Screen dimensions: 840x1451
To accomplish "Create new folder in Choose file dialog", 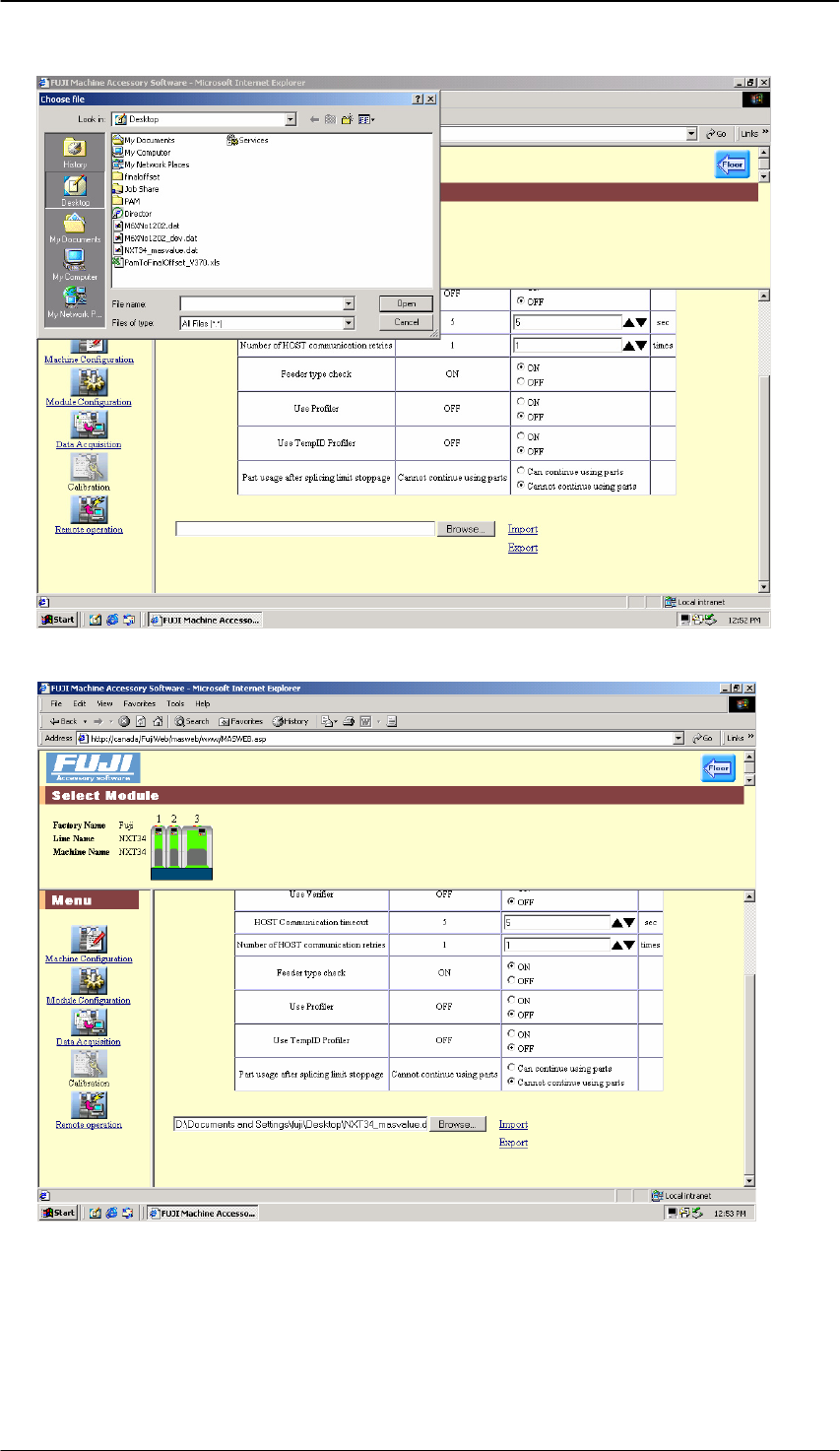I will click(x=347, y=119).
